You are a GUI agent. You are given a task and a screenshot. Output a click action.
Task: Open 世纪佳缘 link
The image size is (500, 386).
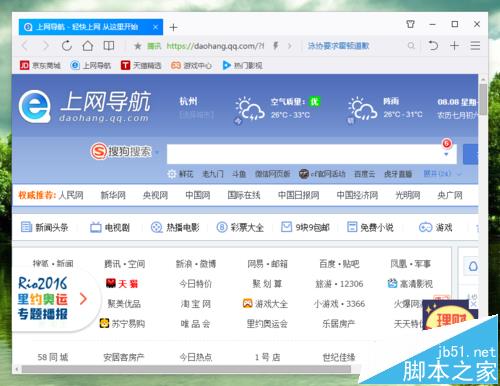click(x=339, y=357)
